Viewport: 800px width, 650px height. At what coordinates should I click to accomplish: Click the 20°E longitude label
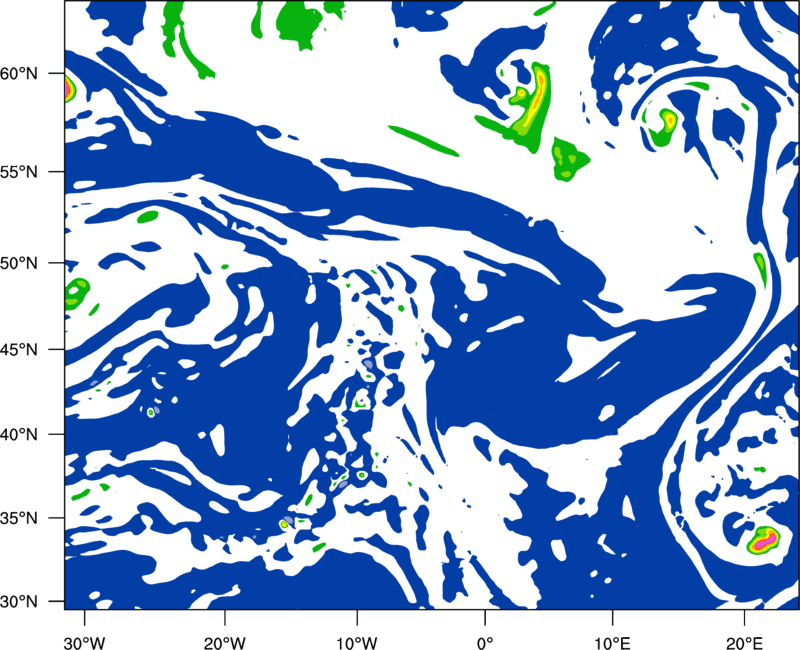744,643
